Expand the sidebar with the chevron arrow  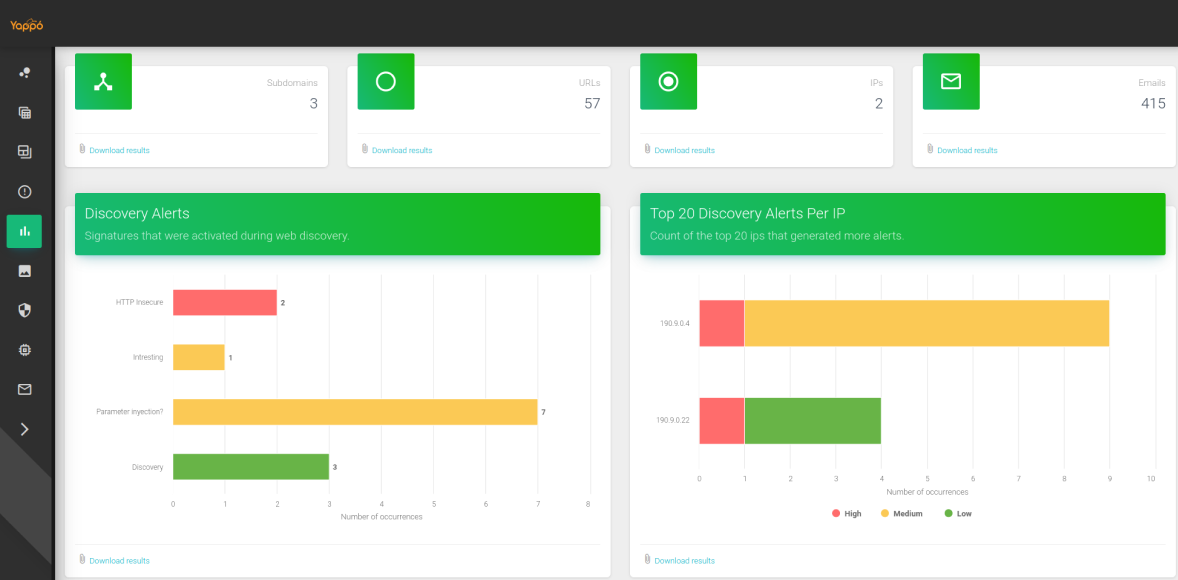tap(24, 429)
